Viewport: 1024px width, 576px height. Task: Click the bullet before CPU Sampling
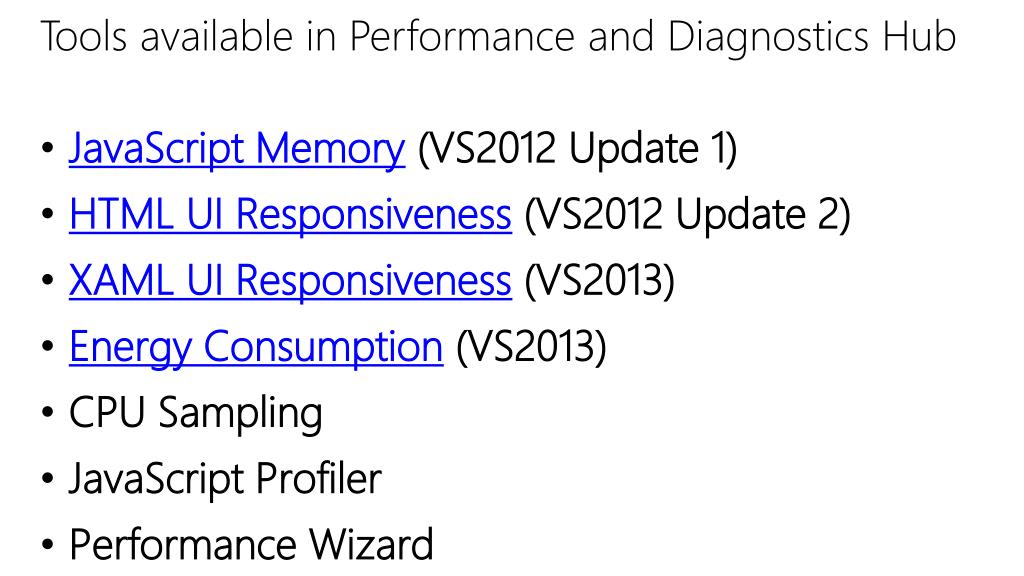[x=47, y=413]
